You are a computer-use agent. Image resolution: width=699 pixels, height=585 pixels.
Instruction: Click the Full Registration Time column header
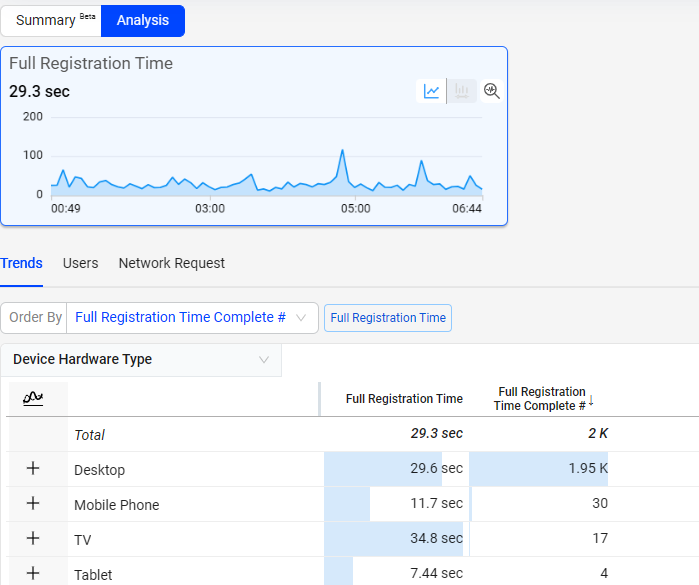tap(404, 399)
